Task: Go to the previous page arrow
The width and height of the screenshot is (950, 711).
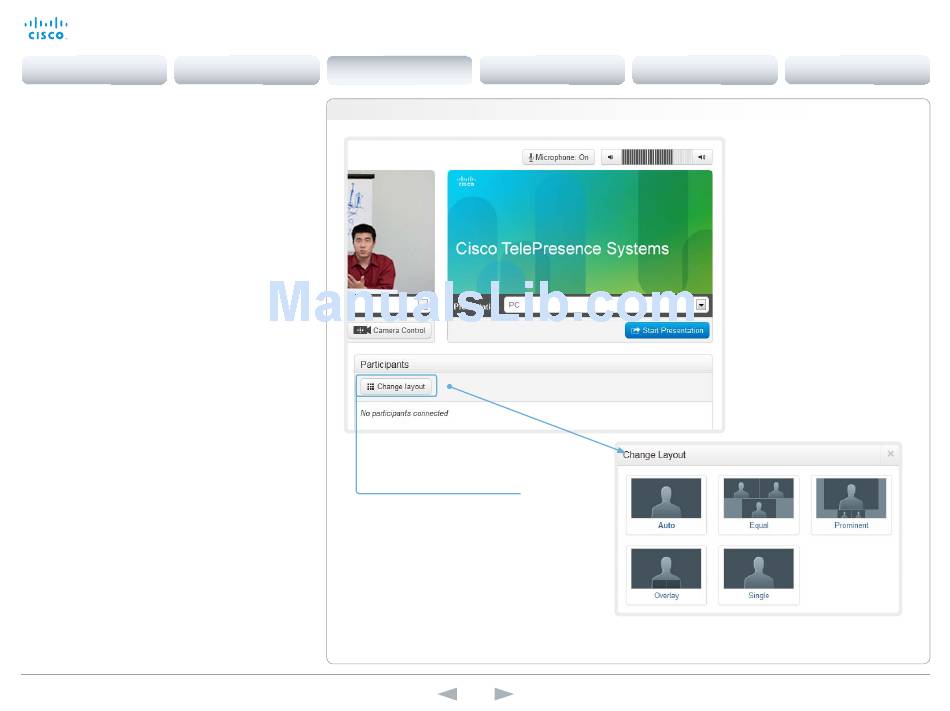Action: point(448,694)
